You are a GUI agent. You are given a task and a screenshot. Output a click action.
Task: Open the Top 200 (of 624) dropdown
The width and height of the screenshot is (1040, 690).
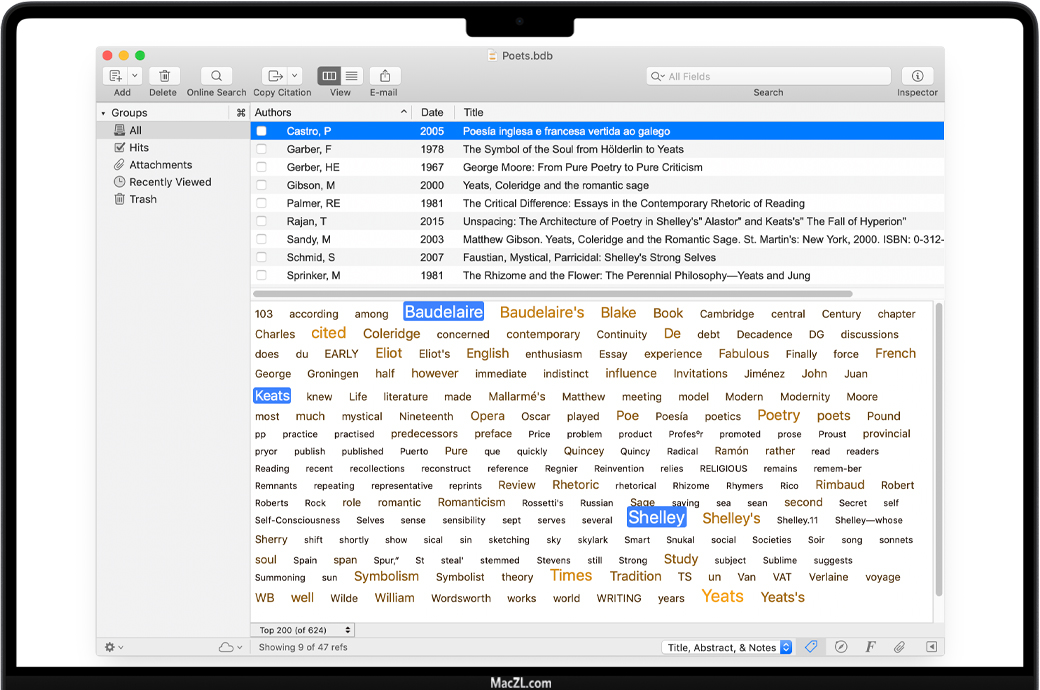tap(305, 630)
